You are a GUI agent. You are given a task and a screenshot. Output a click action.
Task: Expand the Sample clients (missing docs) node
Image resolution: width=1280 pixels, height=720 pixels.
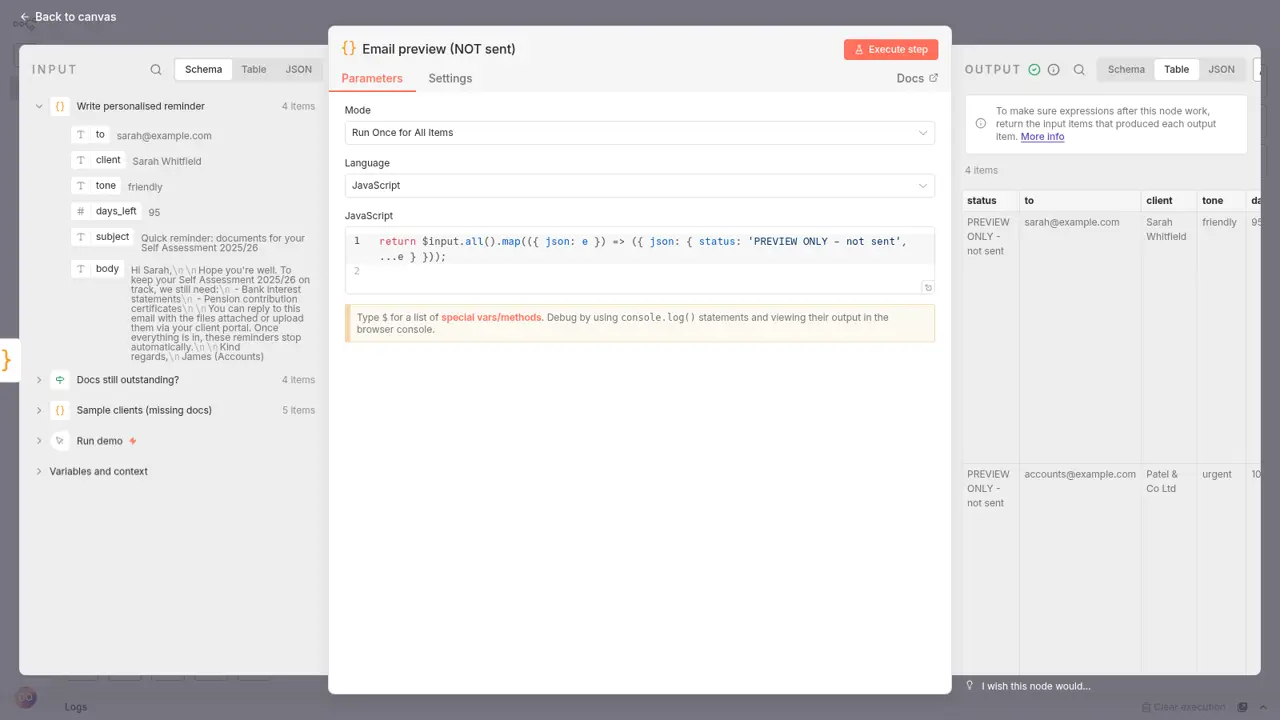[39, 410]
